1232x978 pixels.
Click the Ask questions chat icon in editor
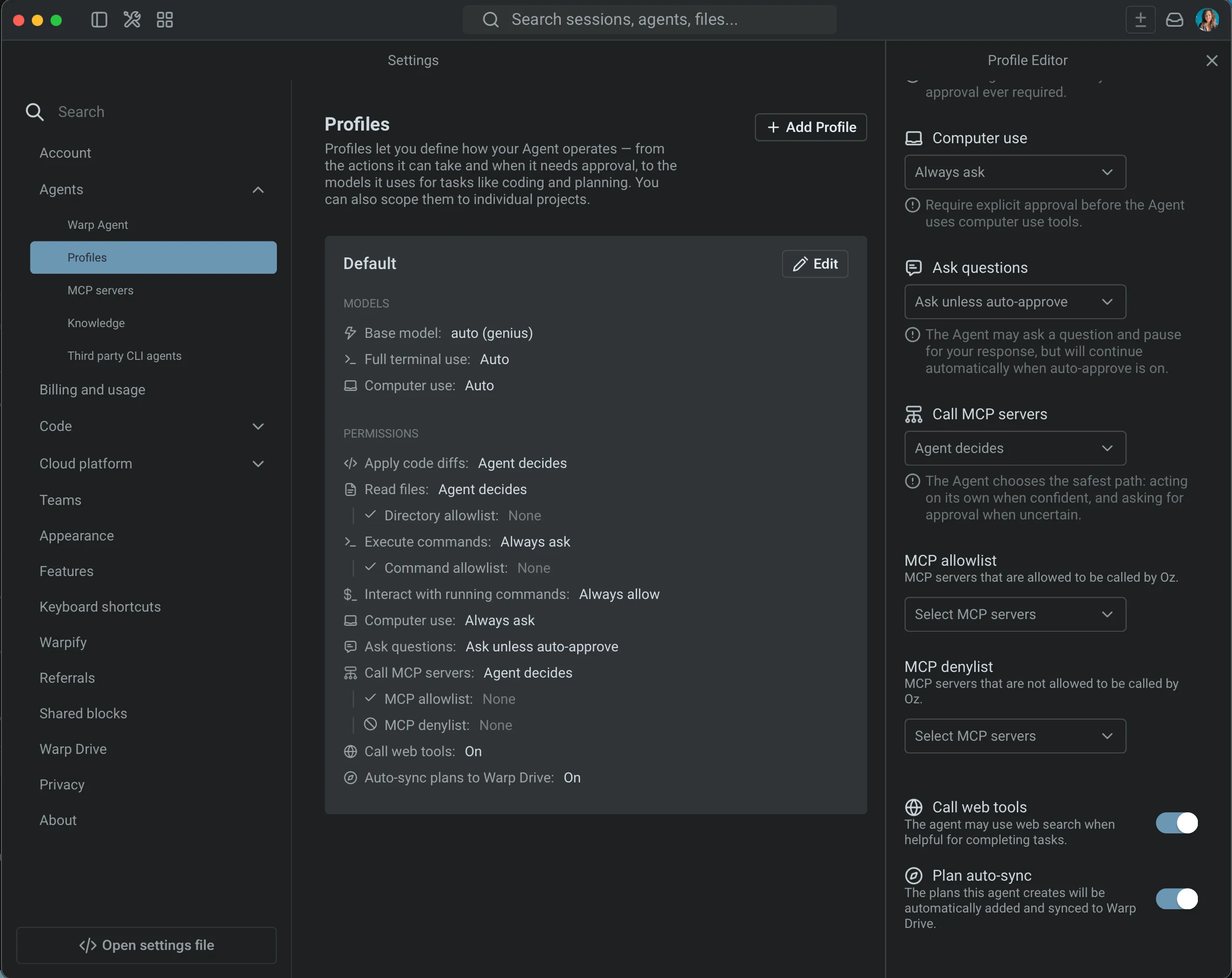(914, 268)
